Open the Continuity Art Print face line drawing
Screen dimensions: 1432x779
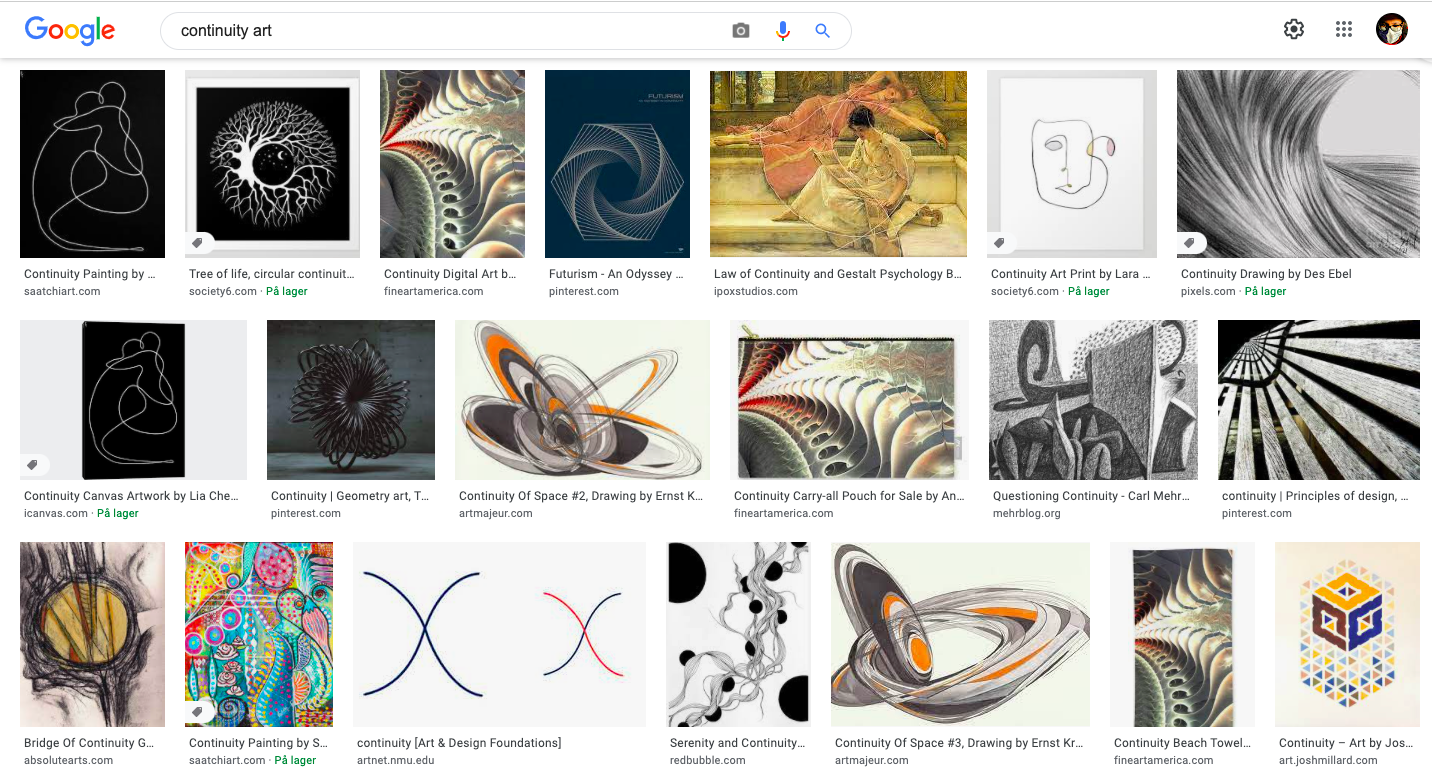pyautogui.click(x=1072, y=164)
